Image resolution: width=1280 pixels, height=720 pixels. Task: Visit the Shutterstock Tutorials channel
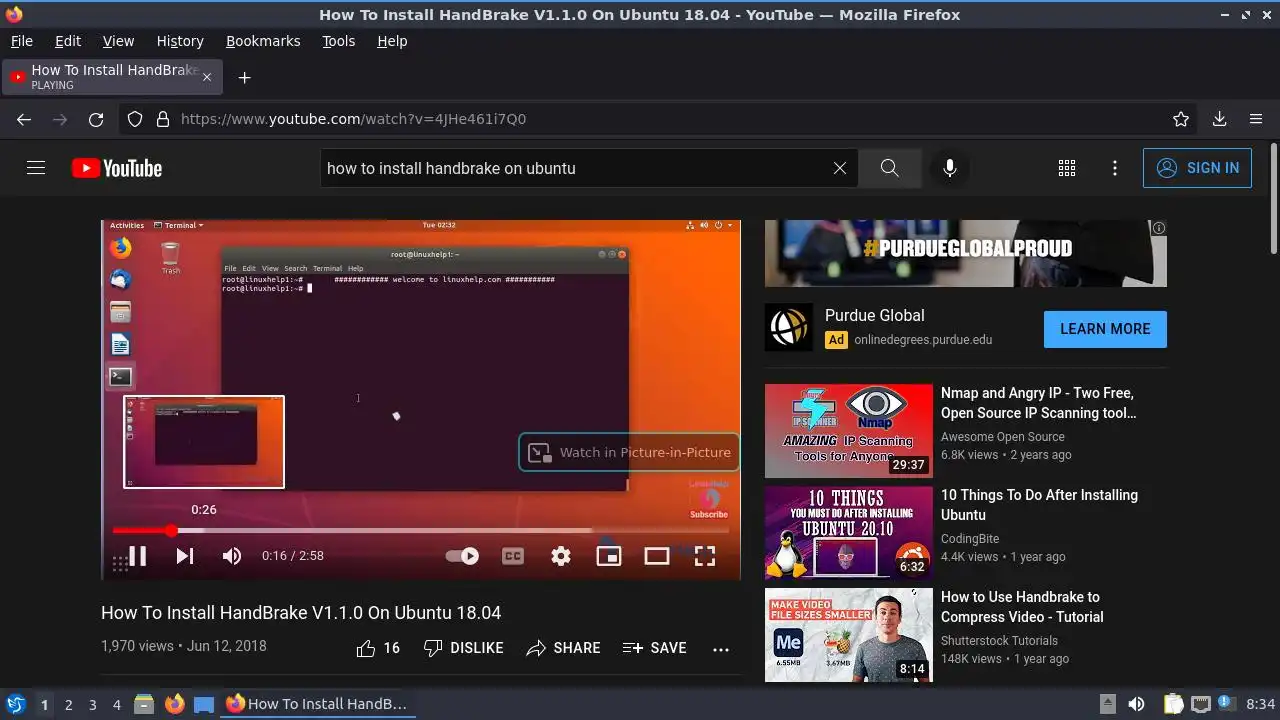pyautogui.click(x=999, y=641)
